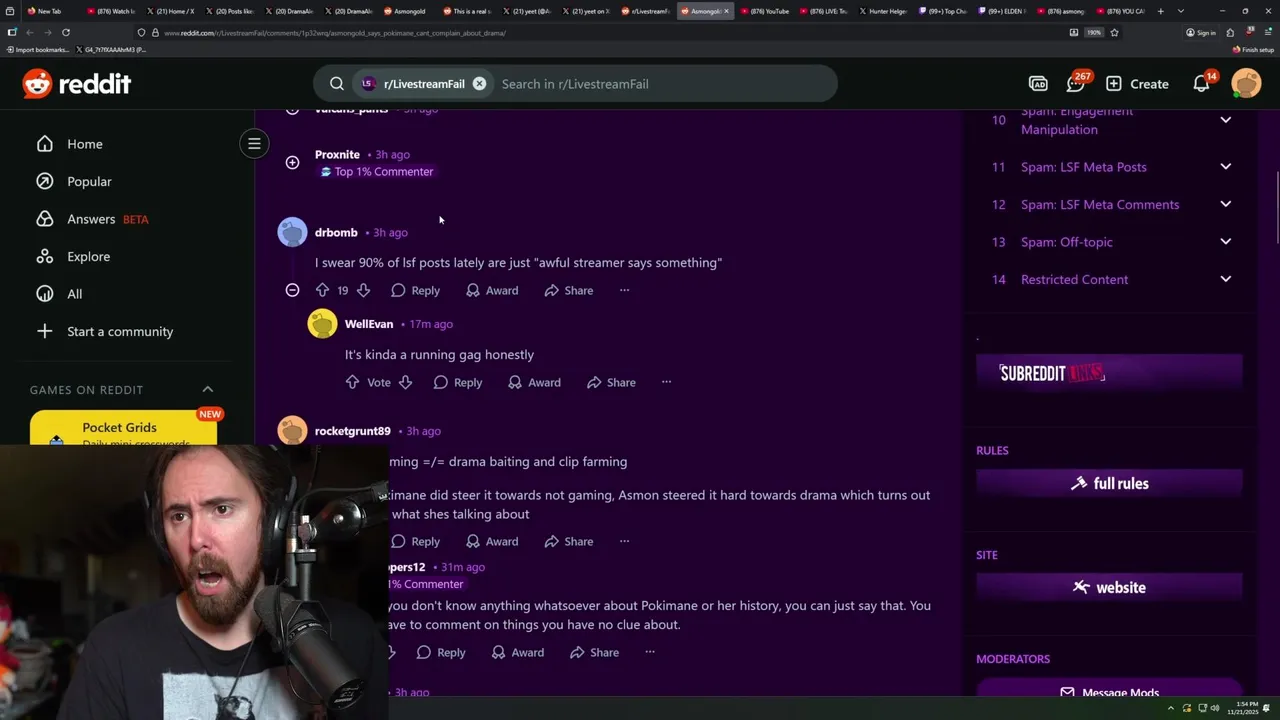Open the full rules button

[1109, 483]
